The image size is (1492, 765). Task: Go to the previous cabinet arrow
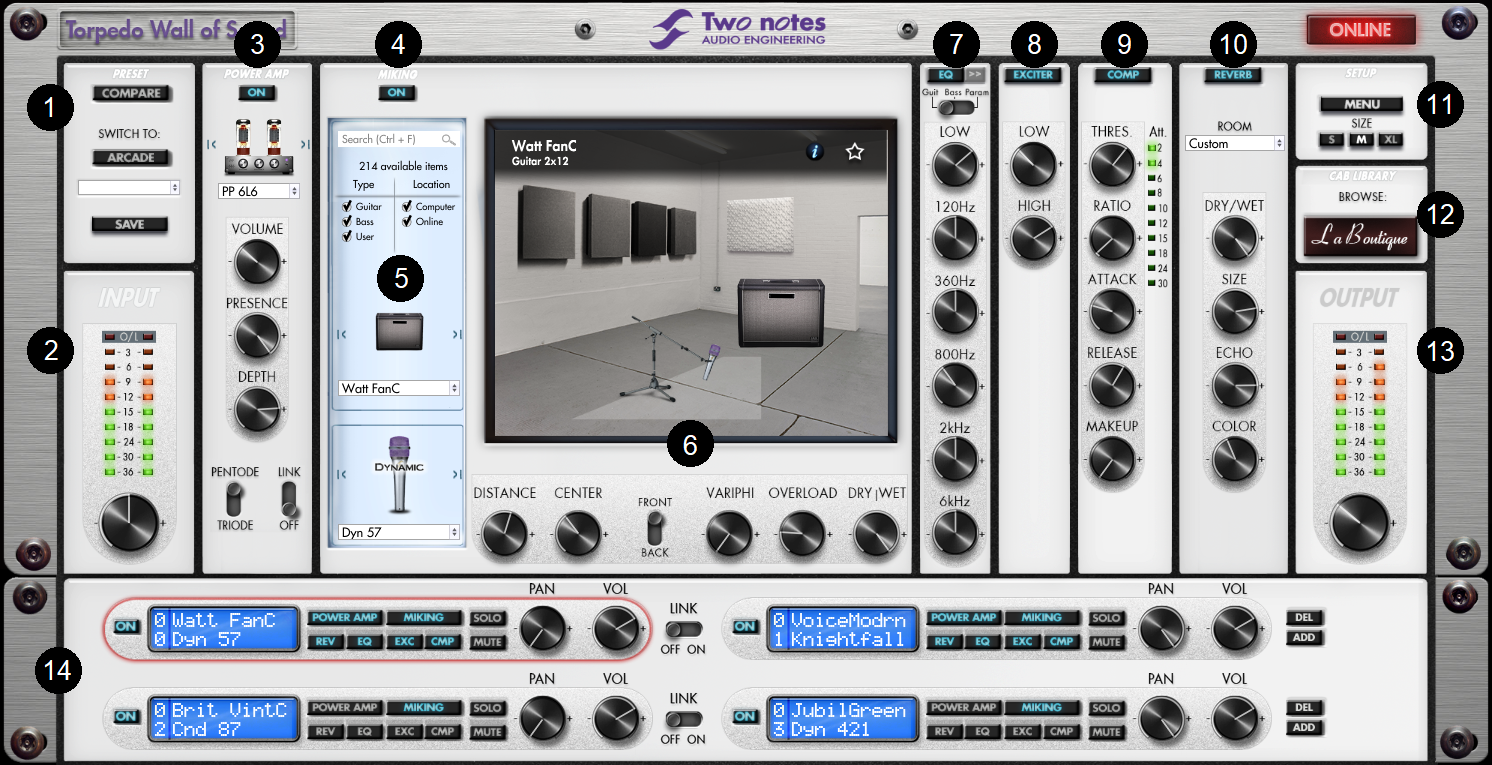(342, 334)
